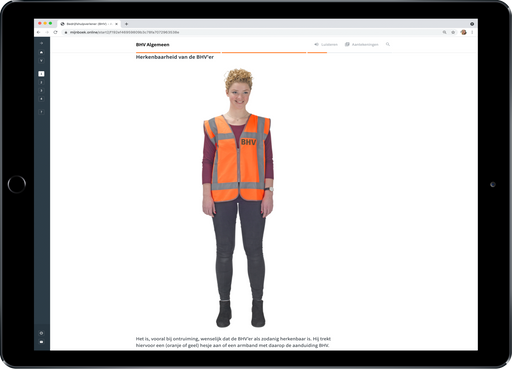Reload the page with the browser refresh icon
512x369 pixels.
click(x=55, y=32)
